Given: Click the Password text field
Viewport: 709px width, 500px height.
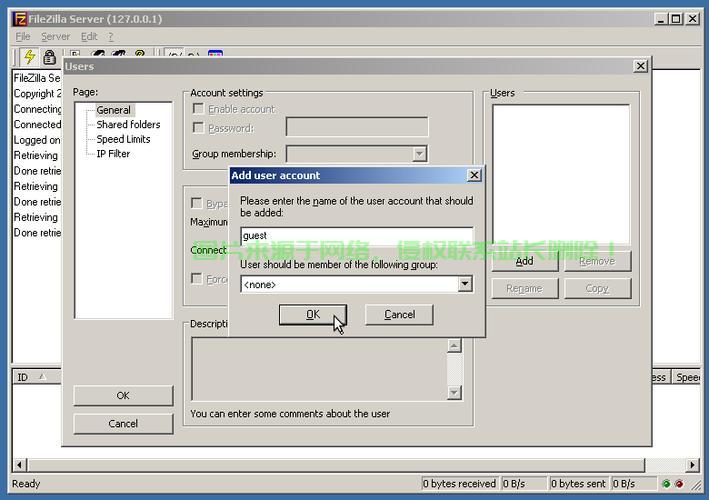Looking at the screenshot, I should point(357,127).
